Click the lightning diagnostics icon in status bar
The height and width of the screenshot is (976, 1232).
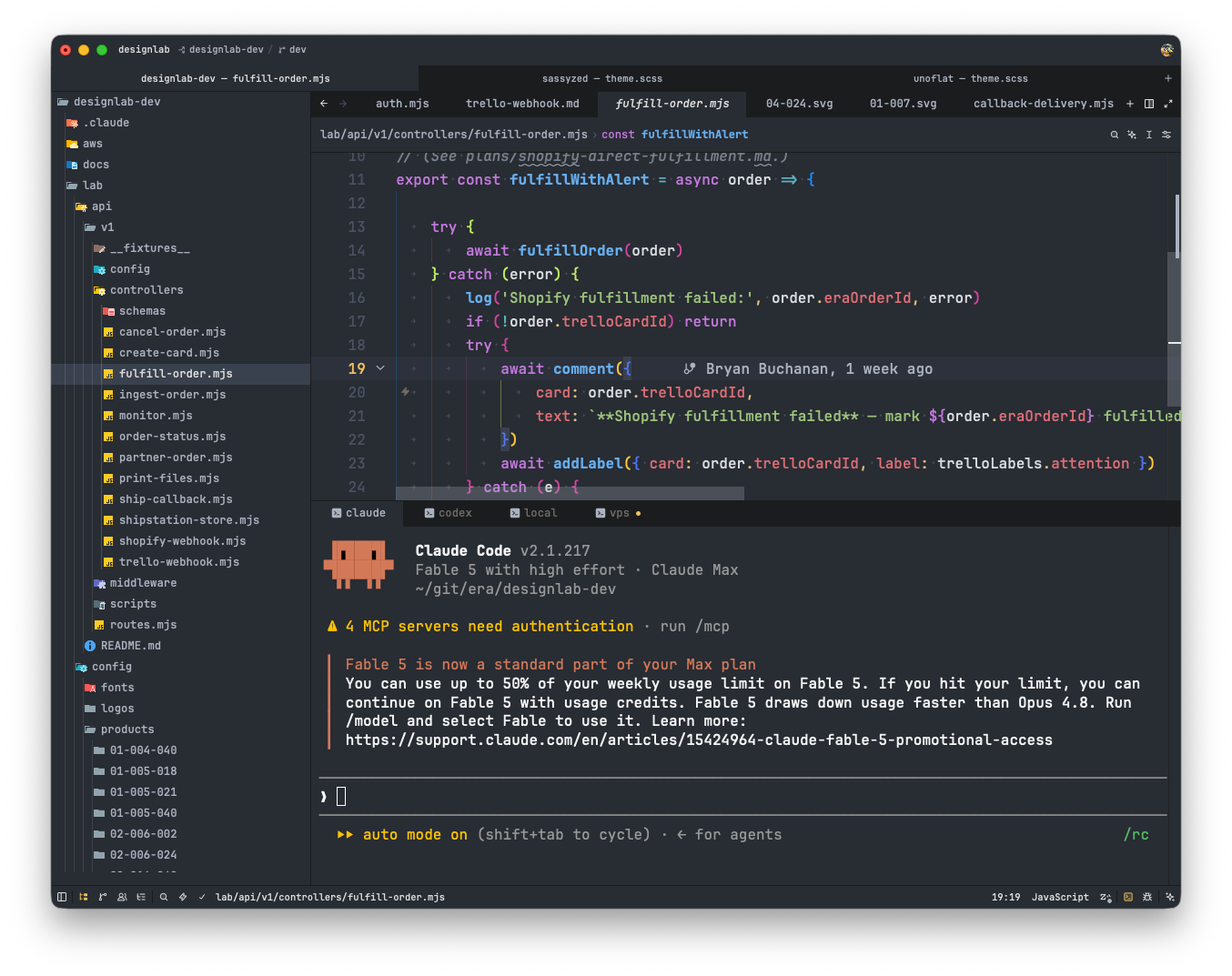point(183,897)
